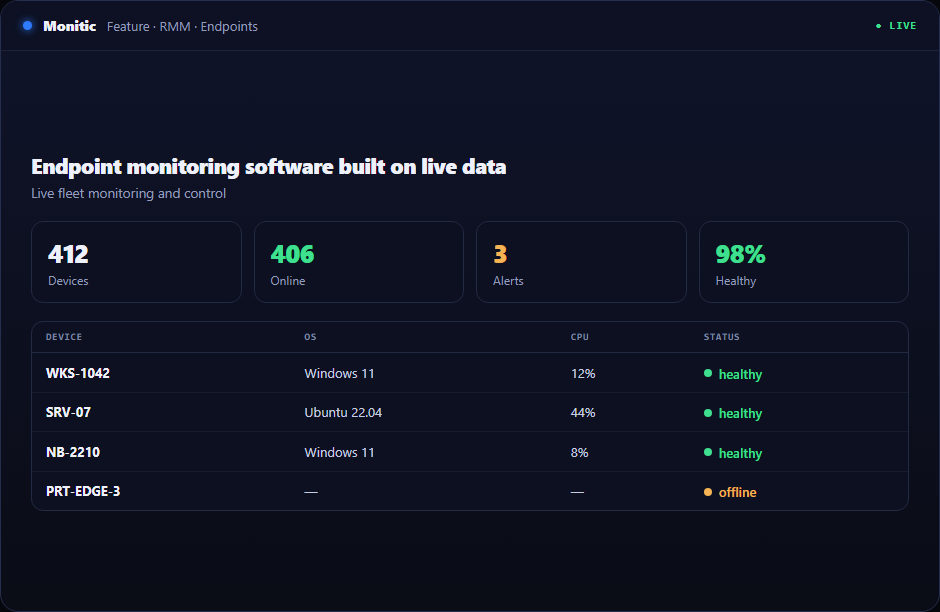Select device SRV-07
Image resolution: width=940 pixels, height=612 pixels.
tap(68, 412)
